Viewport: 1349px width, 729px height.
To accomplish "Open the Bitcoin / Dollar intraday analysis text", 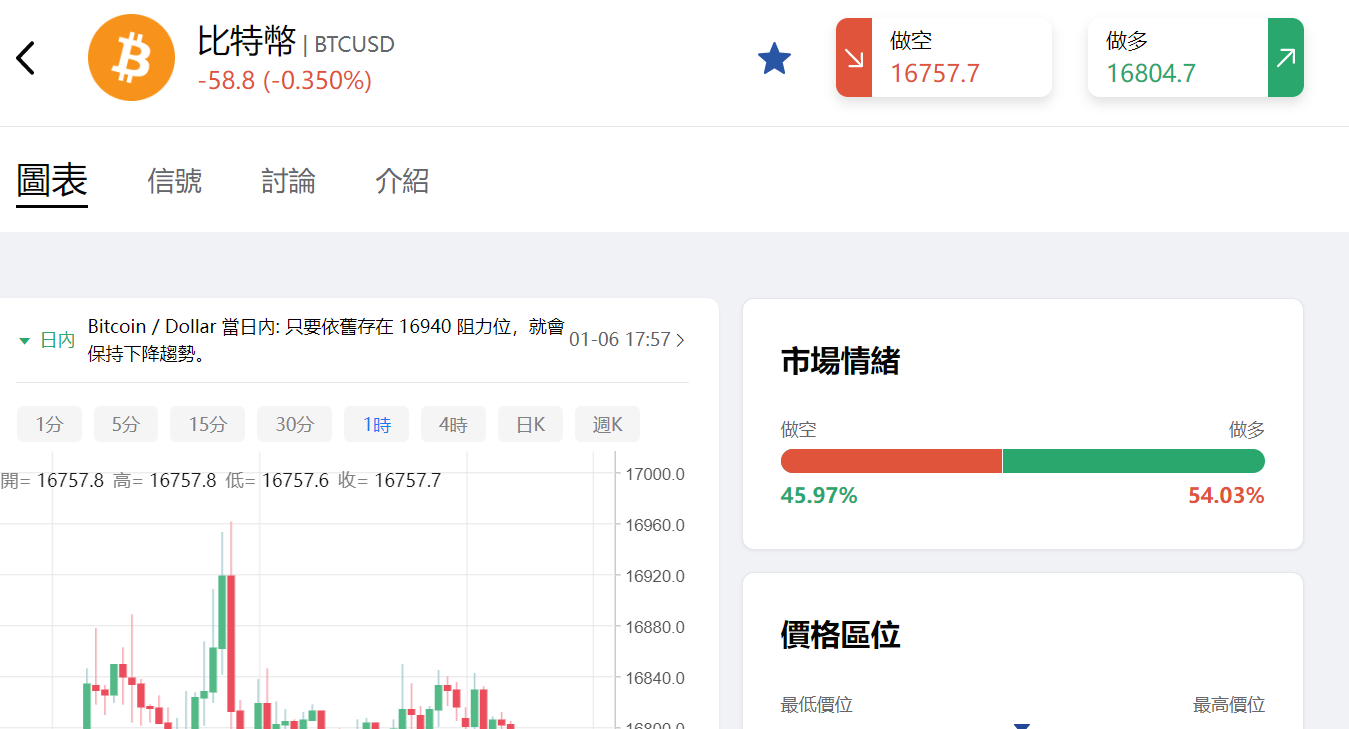I will (x=326, y=340).
